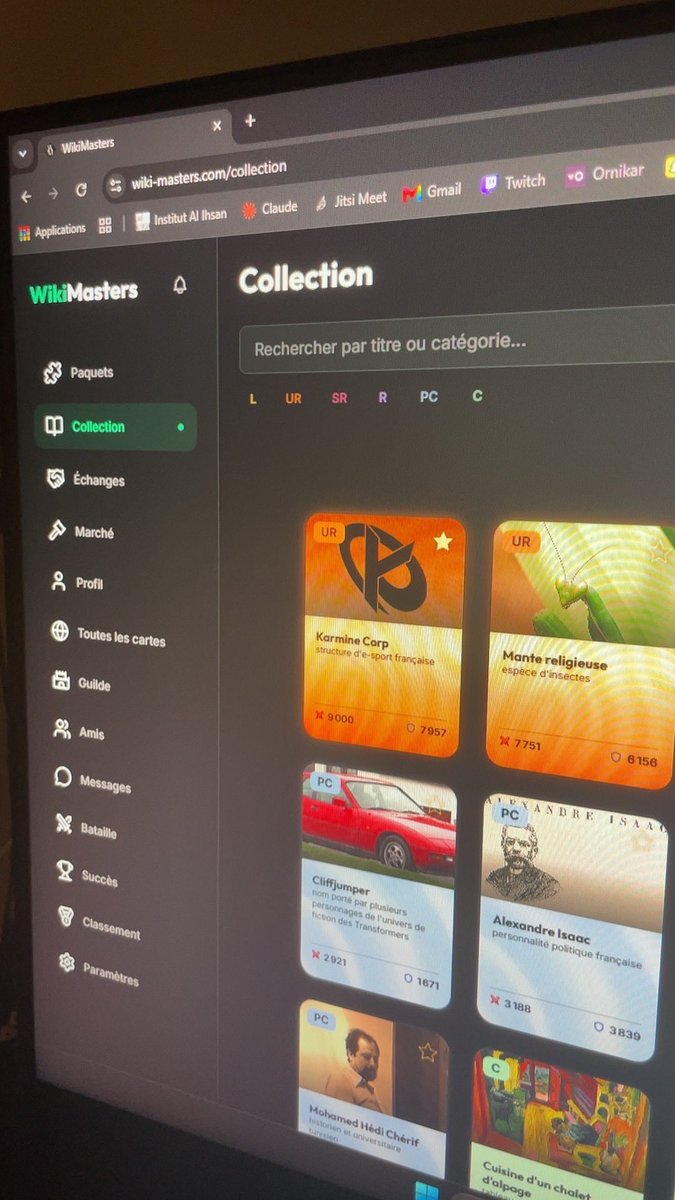
Task: Filter collection by L rarity
Action: pos(253,399)
